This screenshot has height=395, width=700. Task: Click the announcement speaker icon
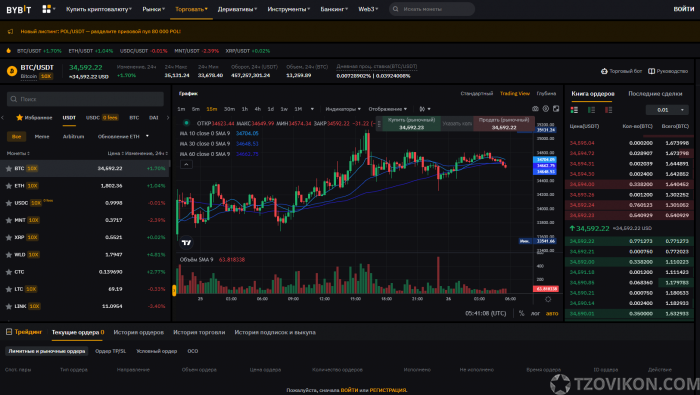point(10,31)
